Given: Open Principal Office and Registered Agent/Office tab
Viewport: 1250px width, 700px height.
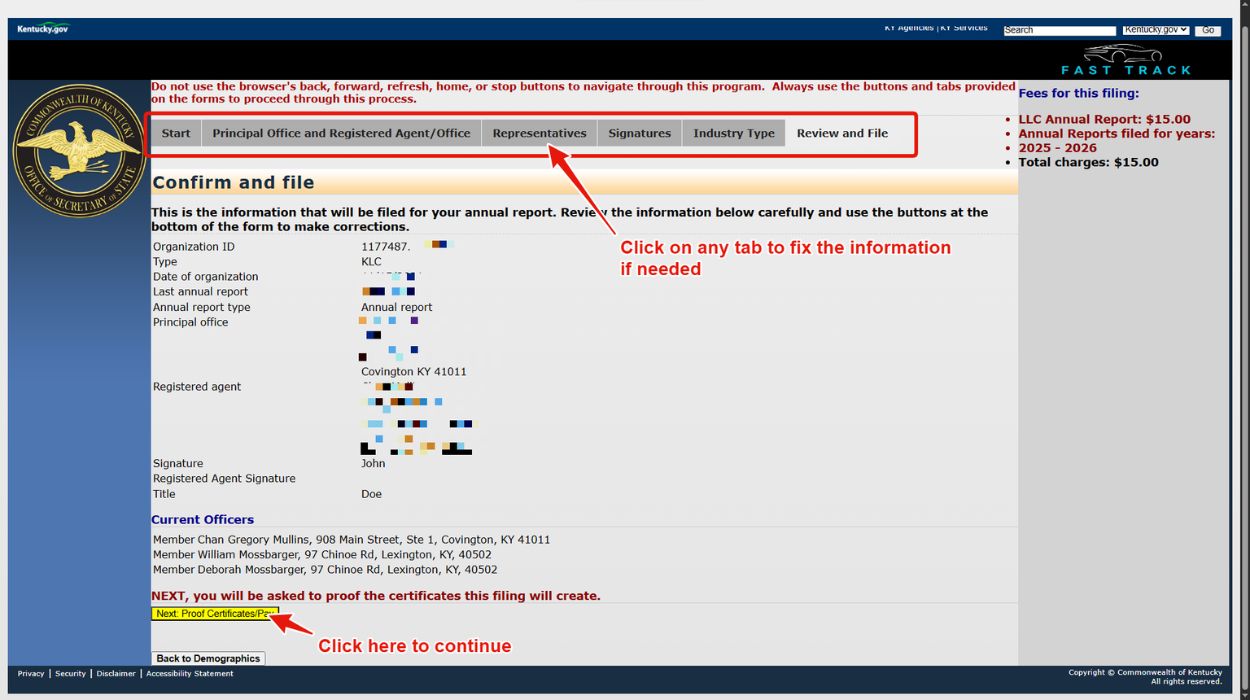Looking at the screenshot, I should pos(341,133).
